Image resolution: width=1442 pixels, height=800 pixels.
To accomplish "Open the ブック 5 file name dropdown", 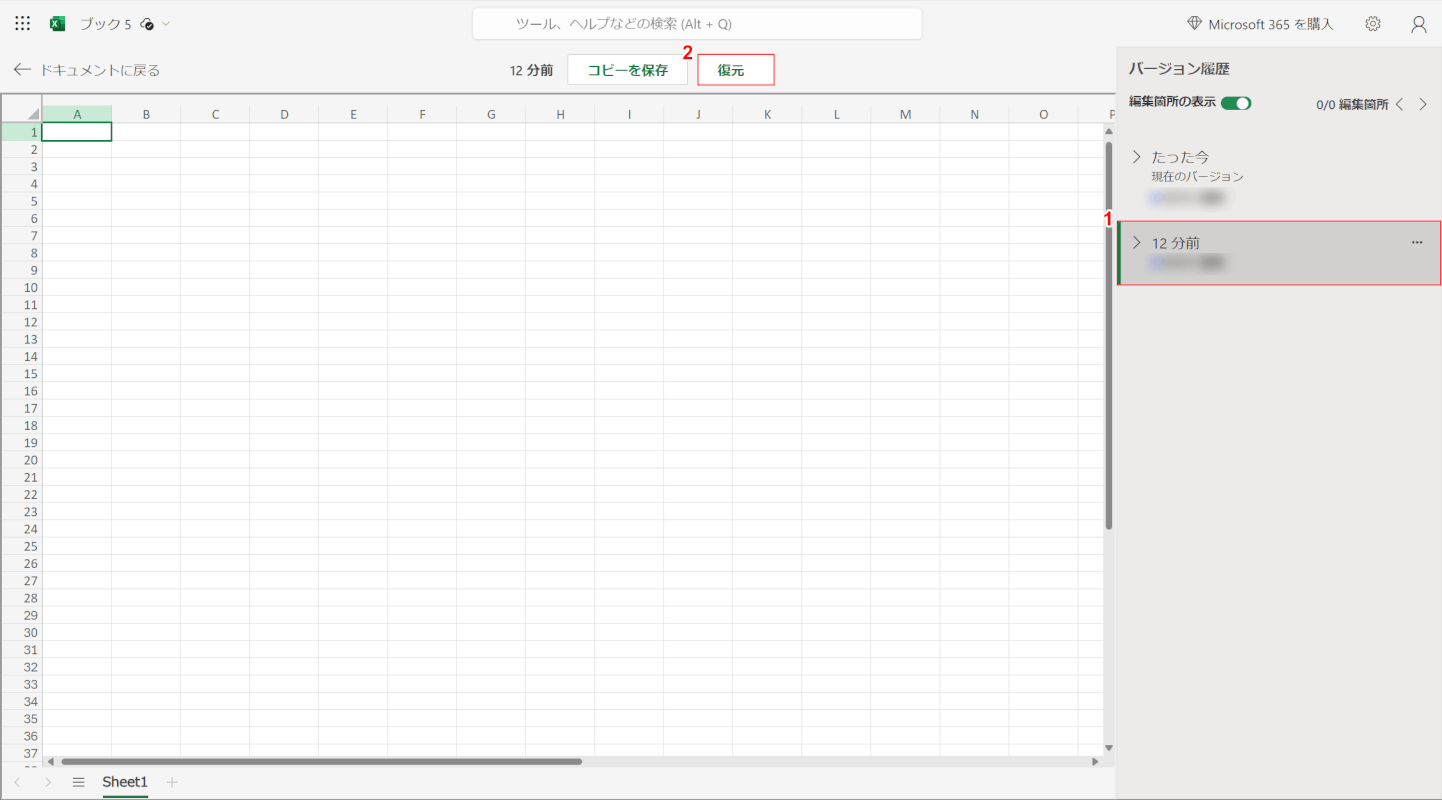I will 166,24.
